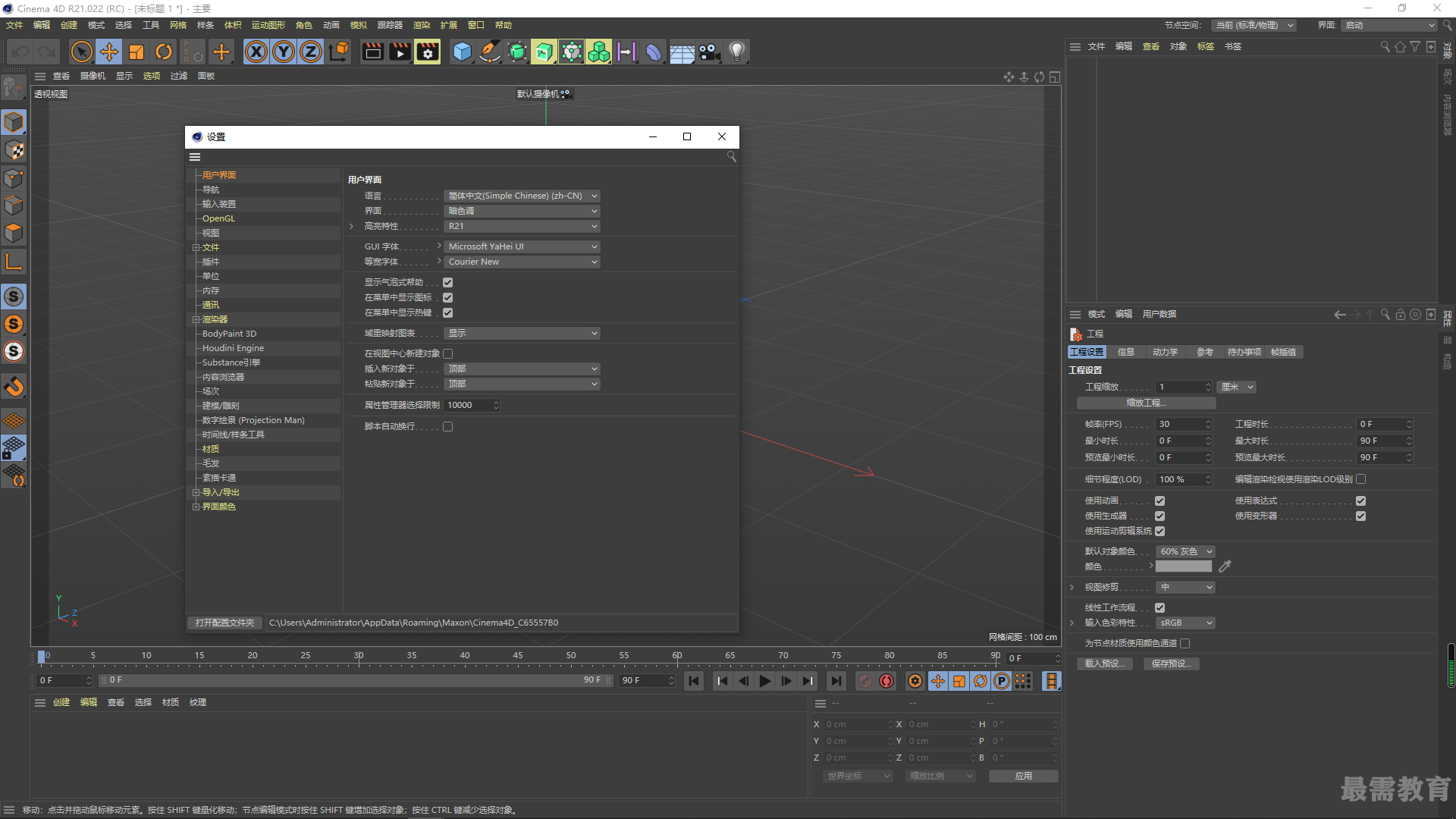Open the Courier New monospace font dropdown

pos(522,262)
